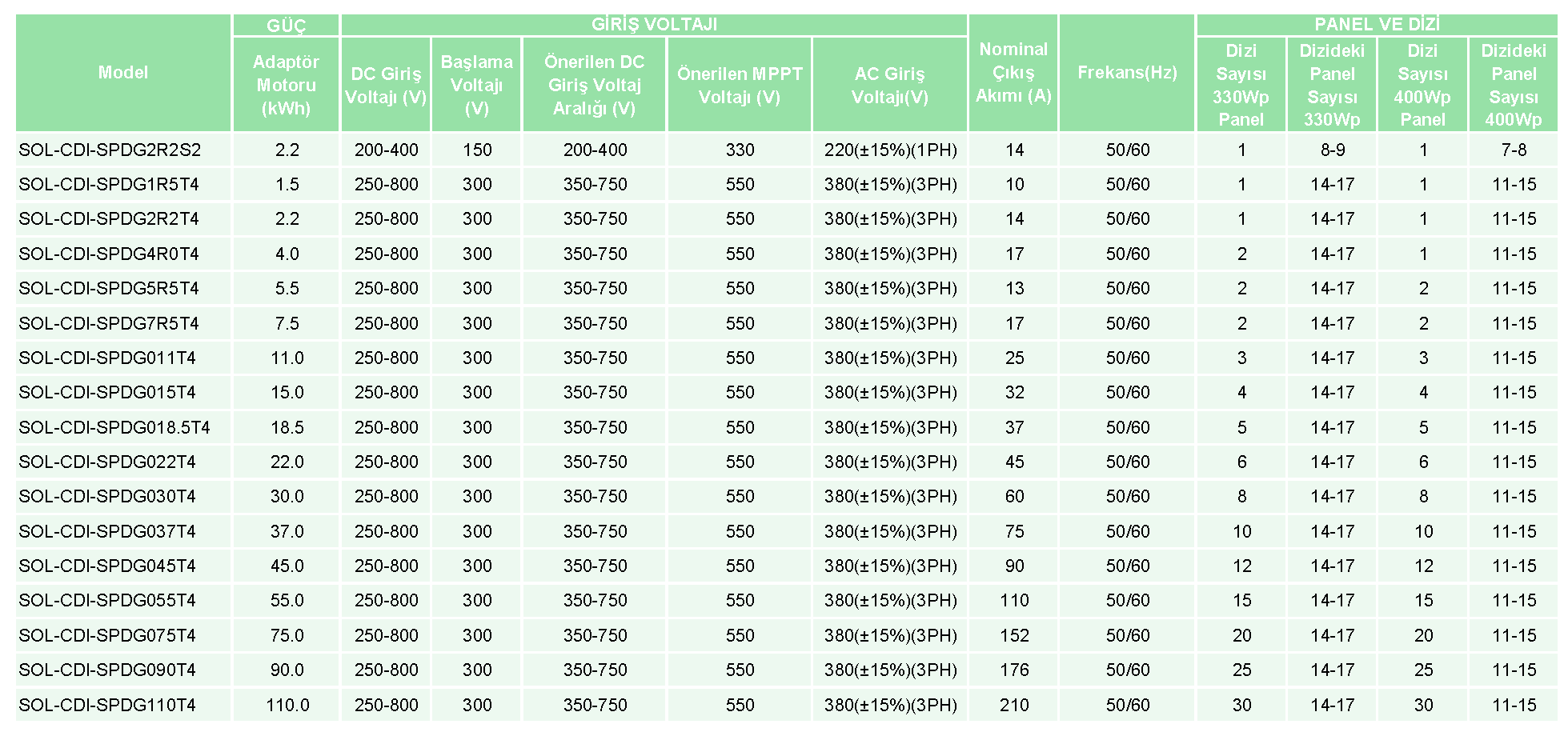Select the 7-8 panel count cell

click(x=1514, y=150)
